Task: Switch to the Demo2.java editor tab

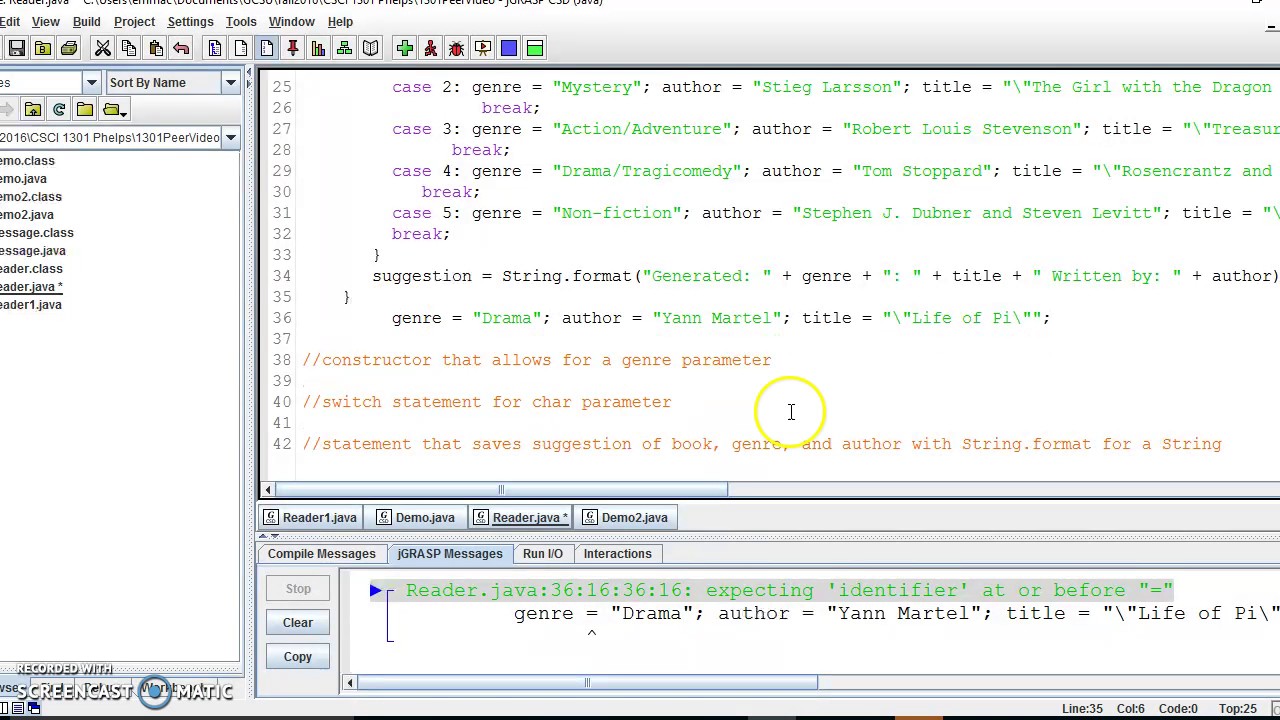Action: pyautogui.click(x=625, y=518)
